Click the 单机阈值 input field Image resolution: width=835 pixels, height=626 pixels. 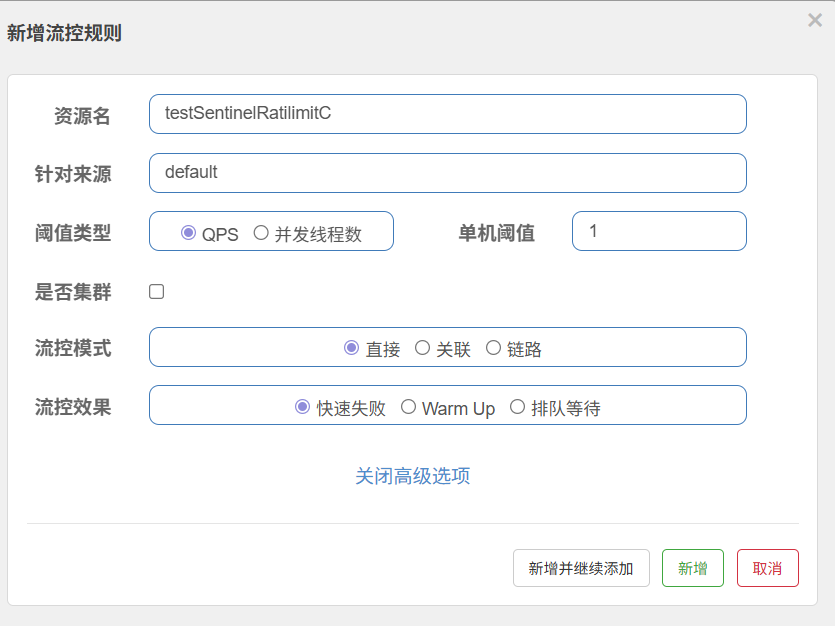pos(659,231)
